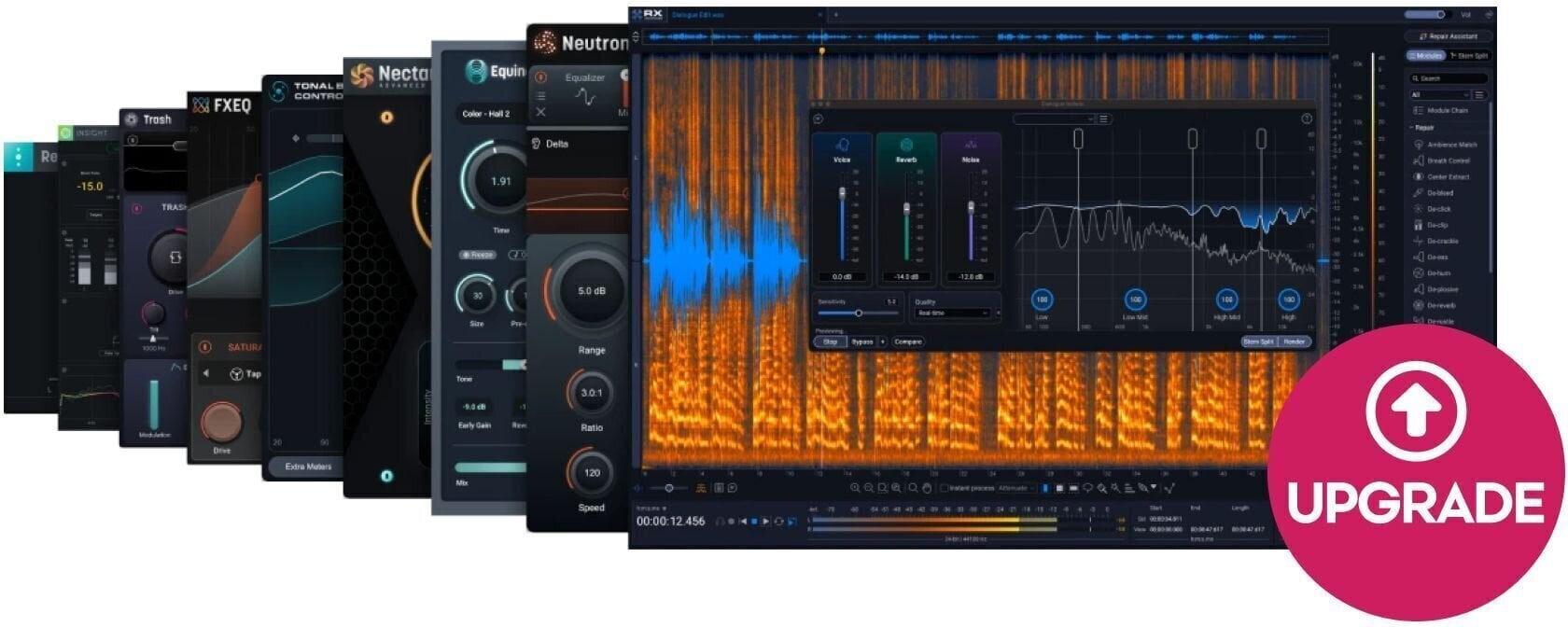This screenshot has width=1568, height=627.
Task: Click the Repair Assistant button
Action: (x=1449, y=36)
